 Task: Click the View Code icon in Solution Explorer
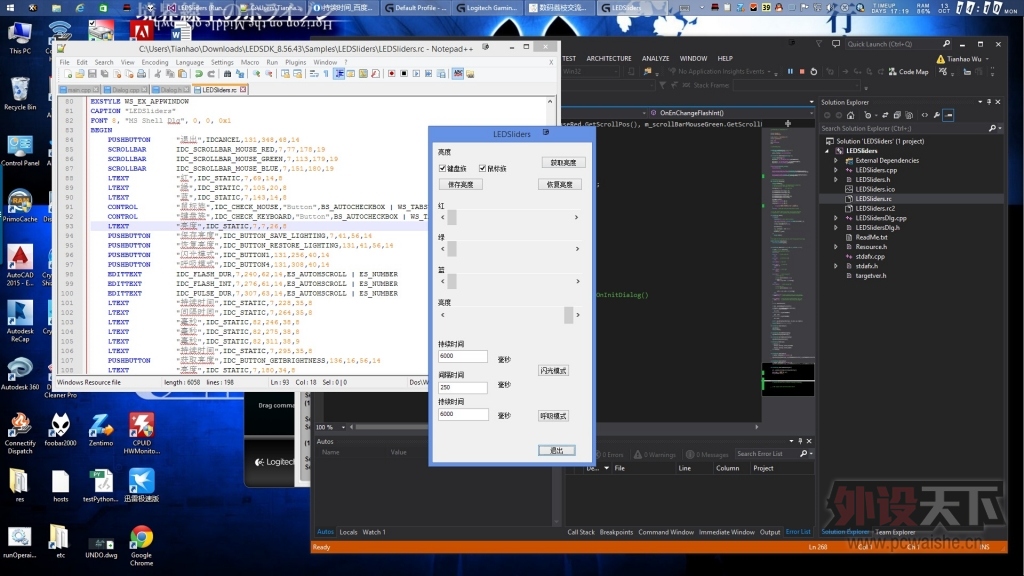coord(925,116)
